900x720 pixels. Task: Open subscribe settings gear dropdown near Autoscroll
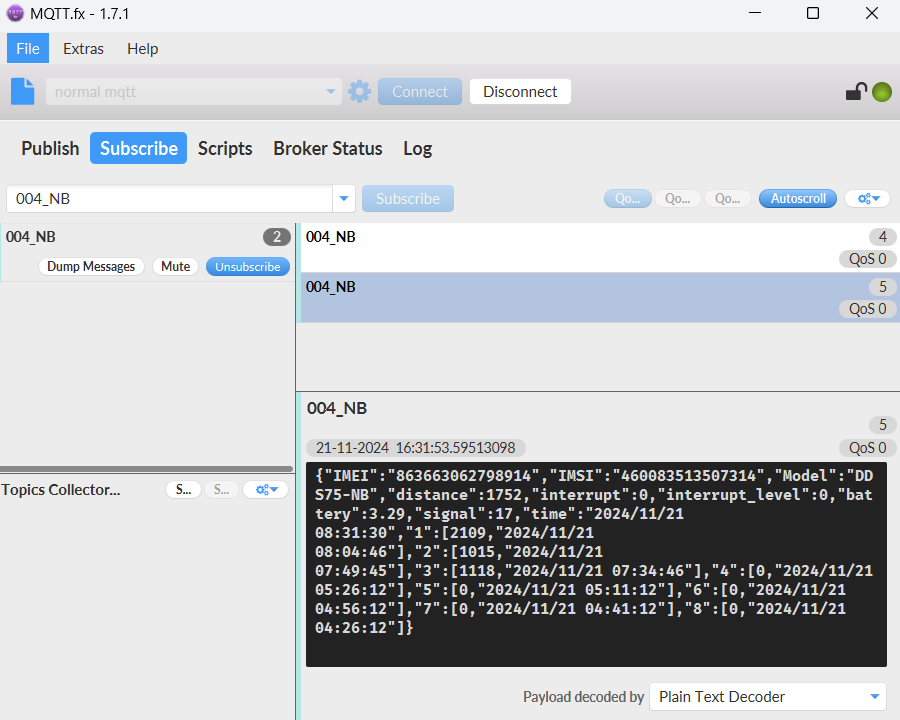point(868,199)
